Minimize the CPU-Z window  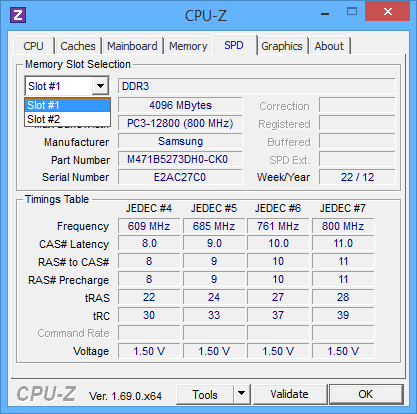pyautogui.click(x=325, y=14)
